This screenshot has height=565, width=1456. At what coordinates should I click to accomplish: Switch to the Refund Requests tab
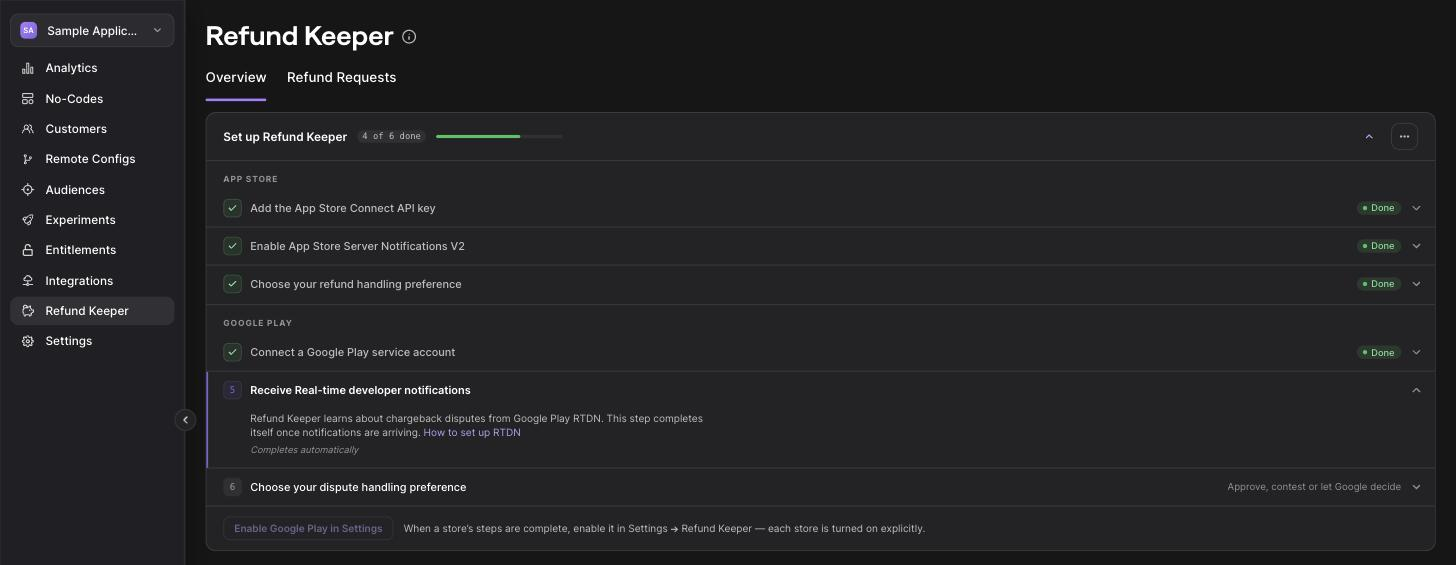341,77
